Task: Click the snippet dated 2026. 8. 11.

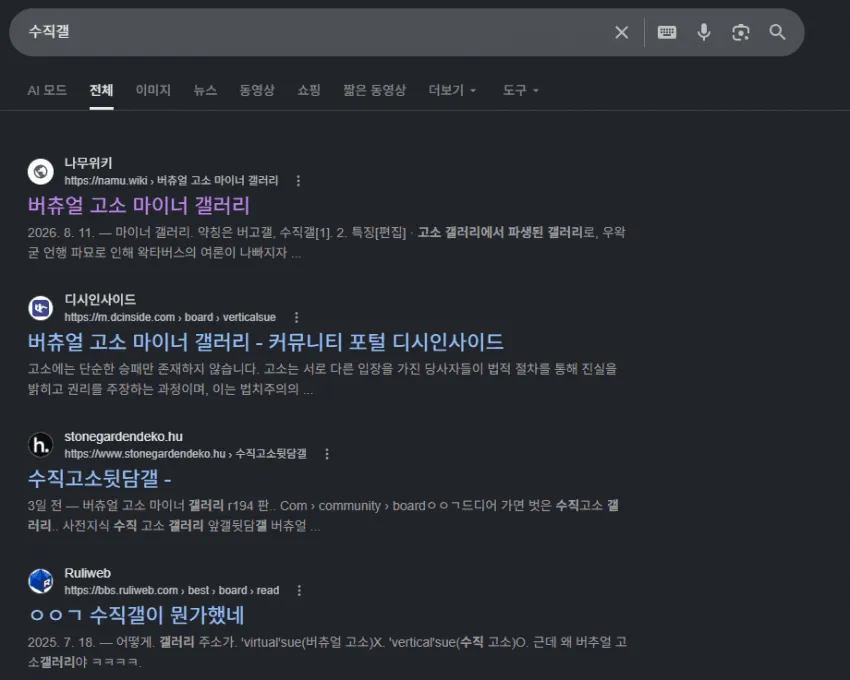Action: click(327, 242)
